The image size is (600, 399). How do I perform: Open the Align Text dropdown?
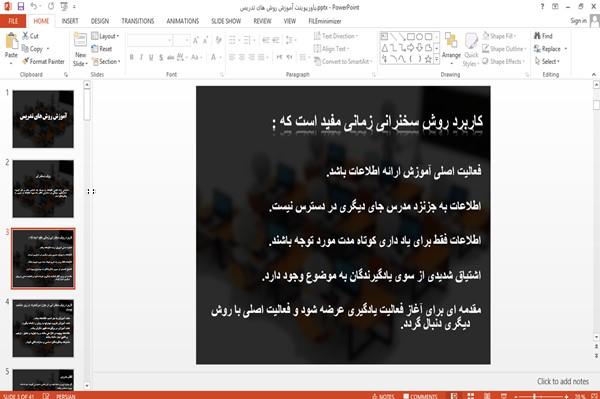click(331, 49)
